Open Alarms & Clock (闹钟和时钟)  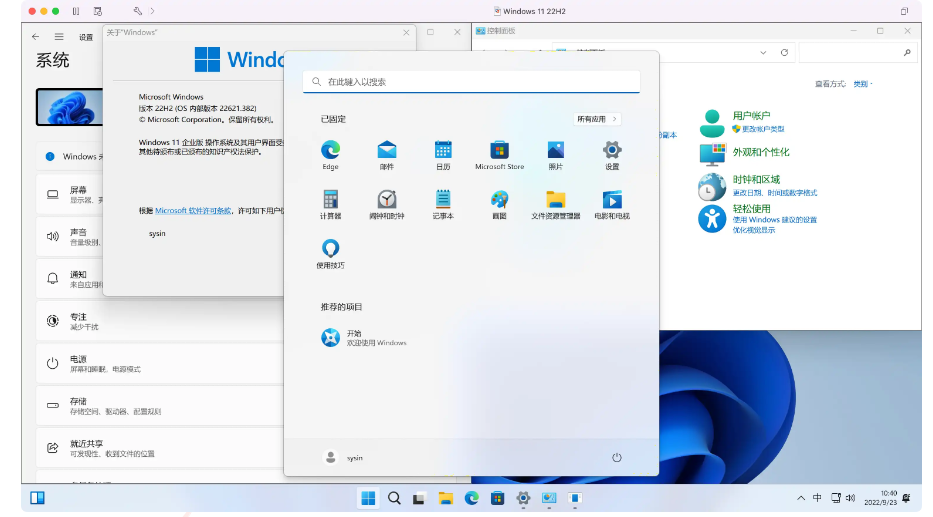(387, 204)
